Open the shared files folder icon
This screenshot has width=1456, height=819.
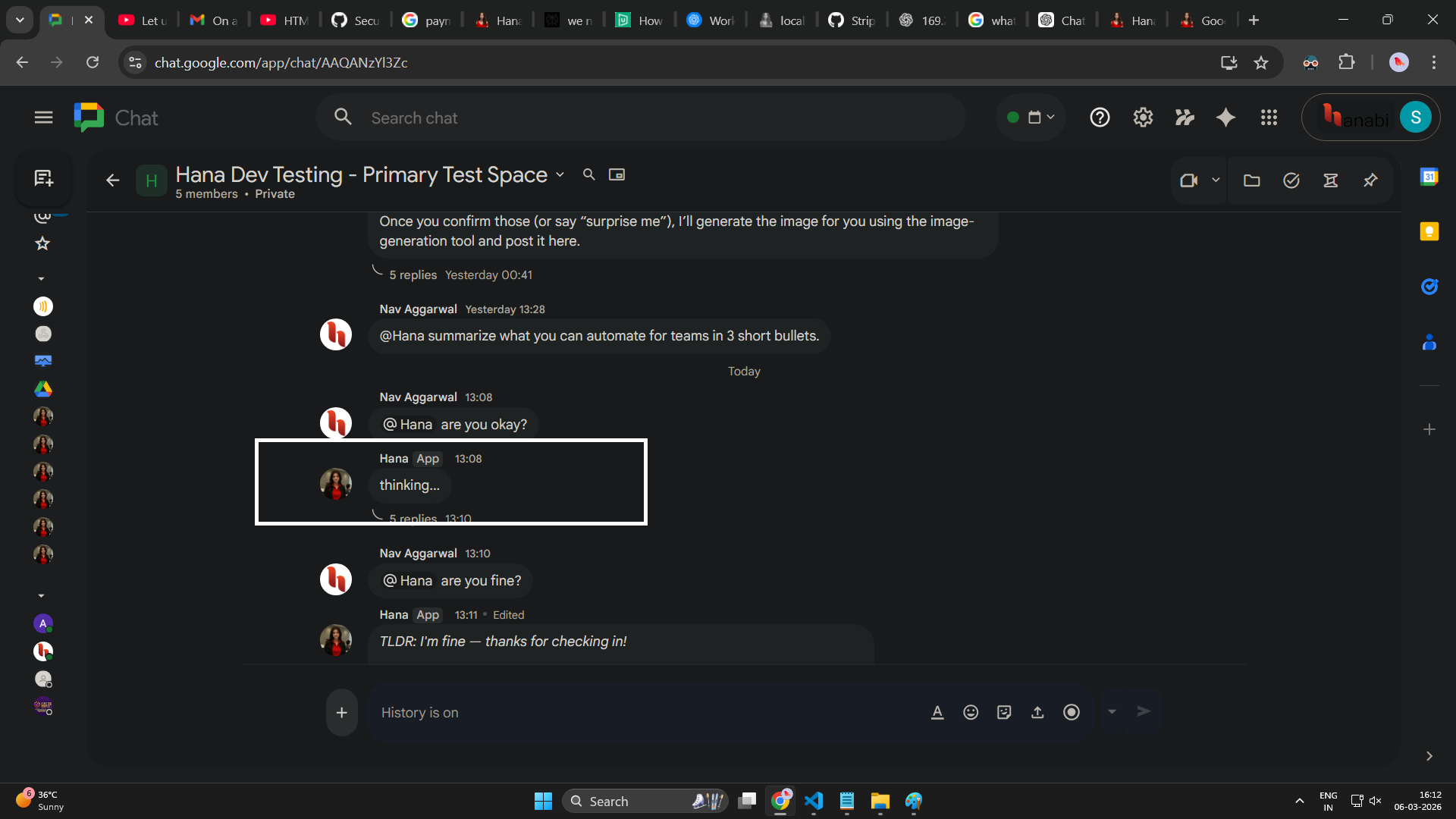(1252, 180)
